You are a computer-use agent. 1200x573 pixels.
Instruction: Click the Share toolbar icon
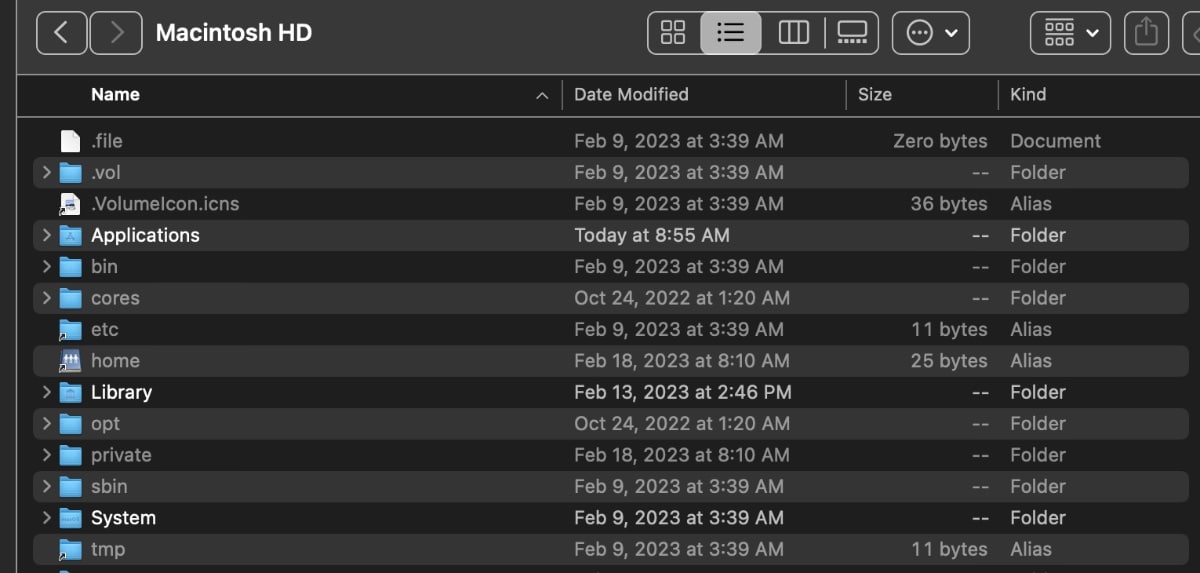(x=1146, y=33)
